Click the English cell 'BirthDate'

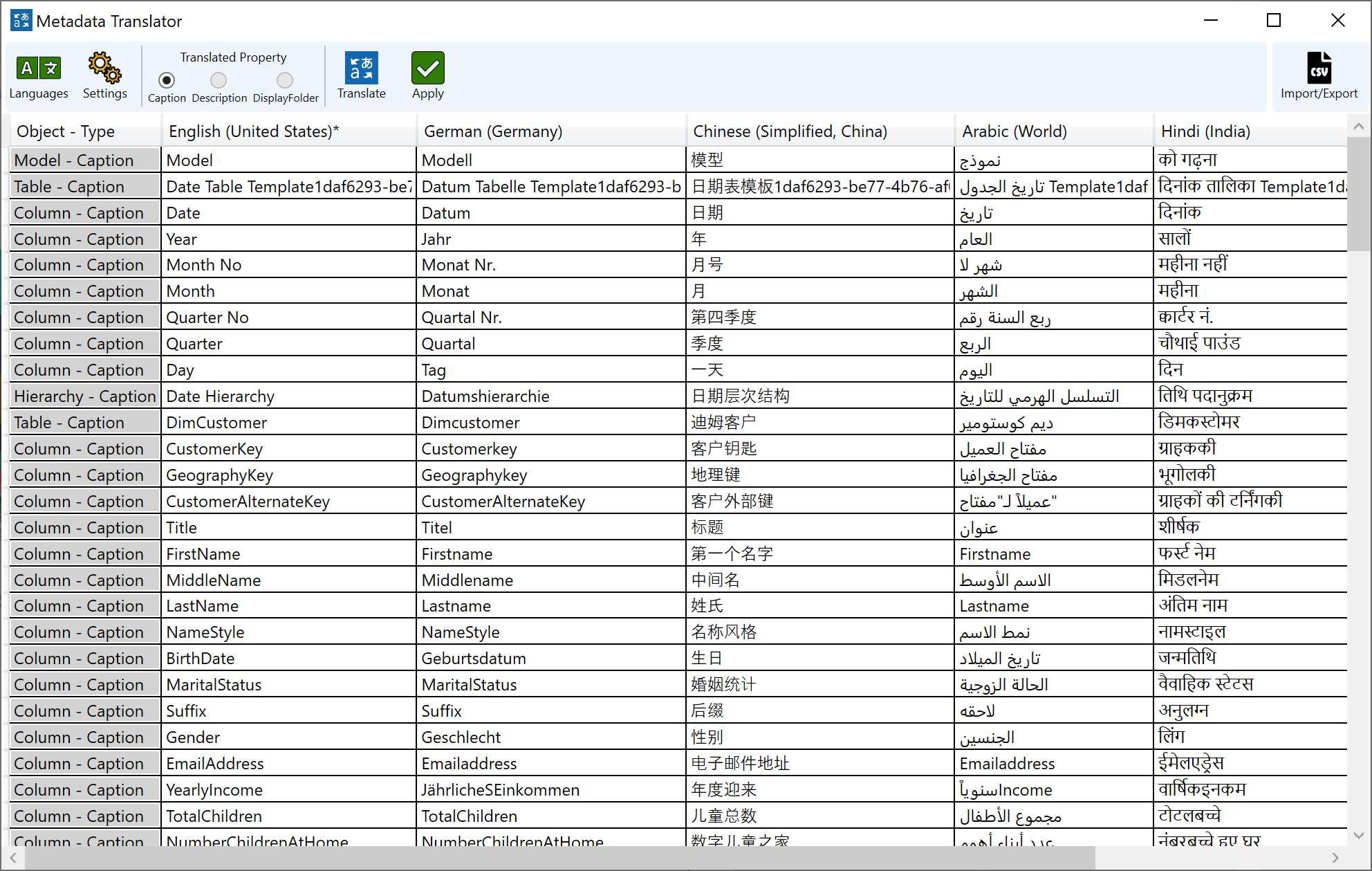(289, 658)
